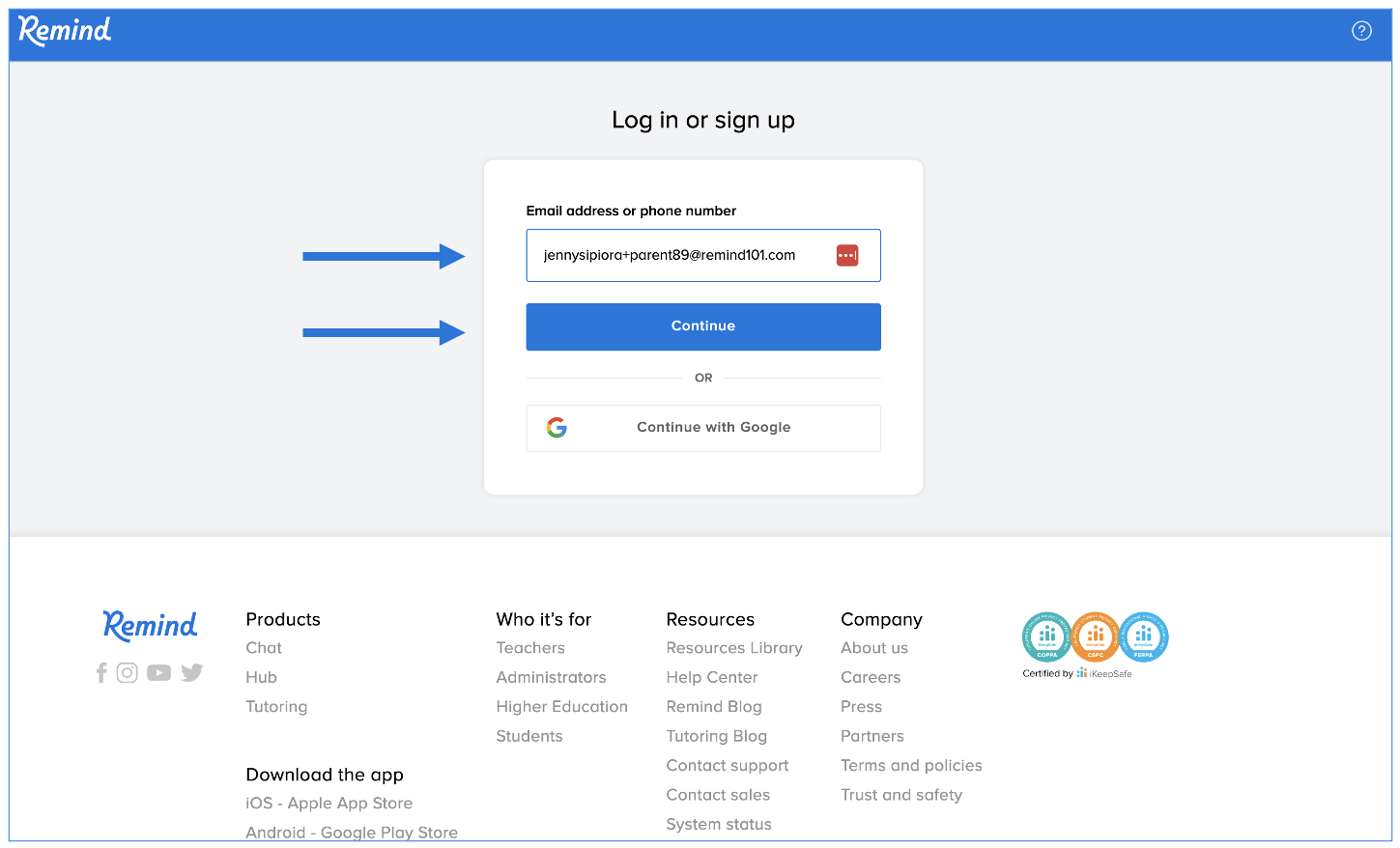Click the footer Remind logo

coord(150,626)
